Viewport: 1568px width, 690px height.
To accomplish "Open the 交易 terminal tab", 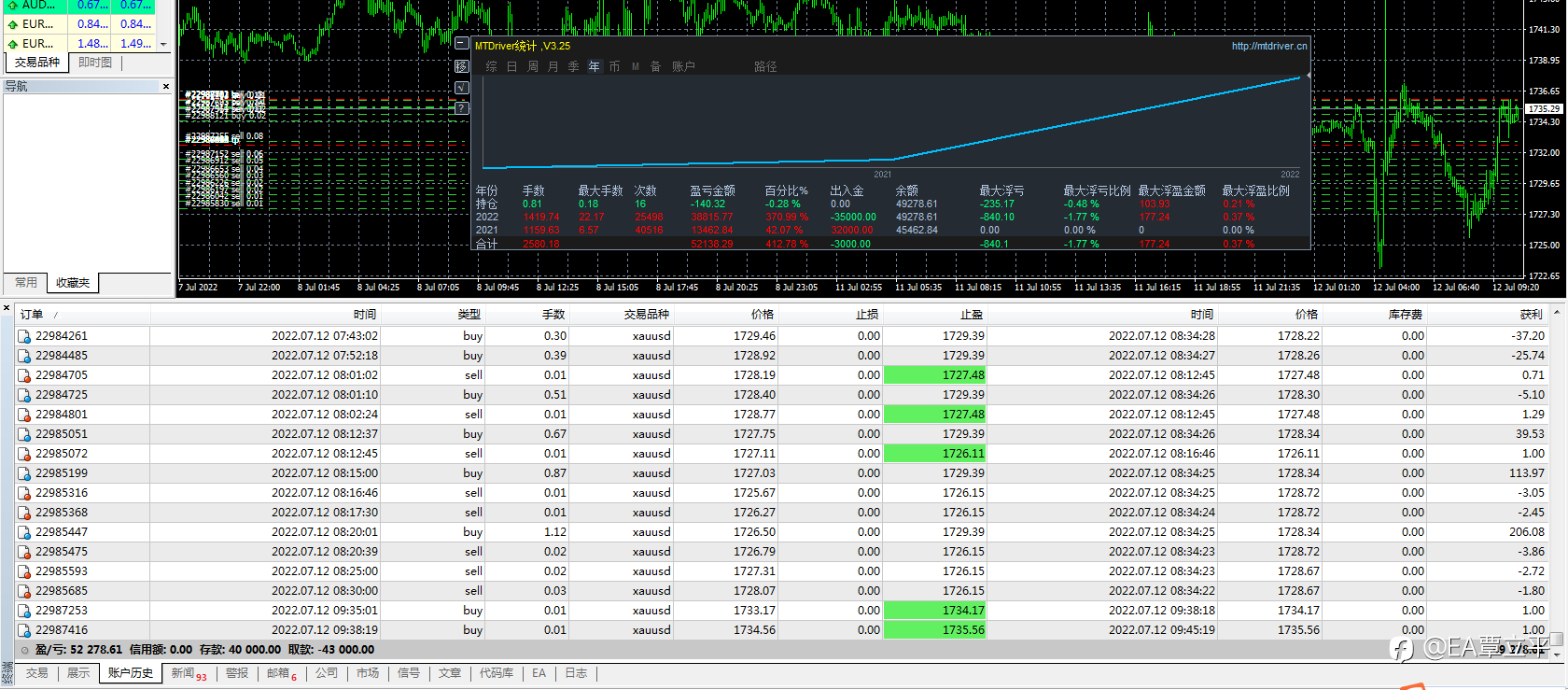I will click(x=37, y=673).
